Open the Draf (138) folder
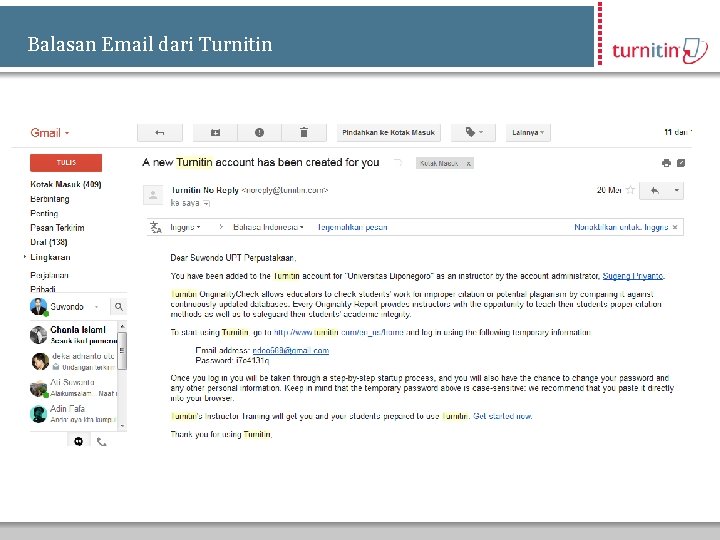Image resolution: width=720 pixels, height=540 pixels. click(49, 242)
